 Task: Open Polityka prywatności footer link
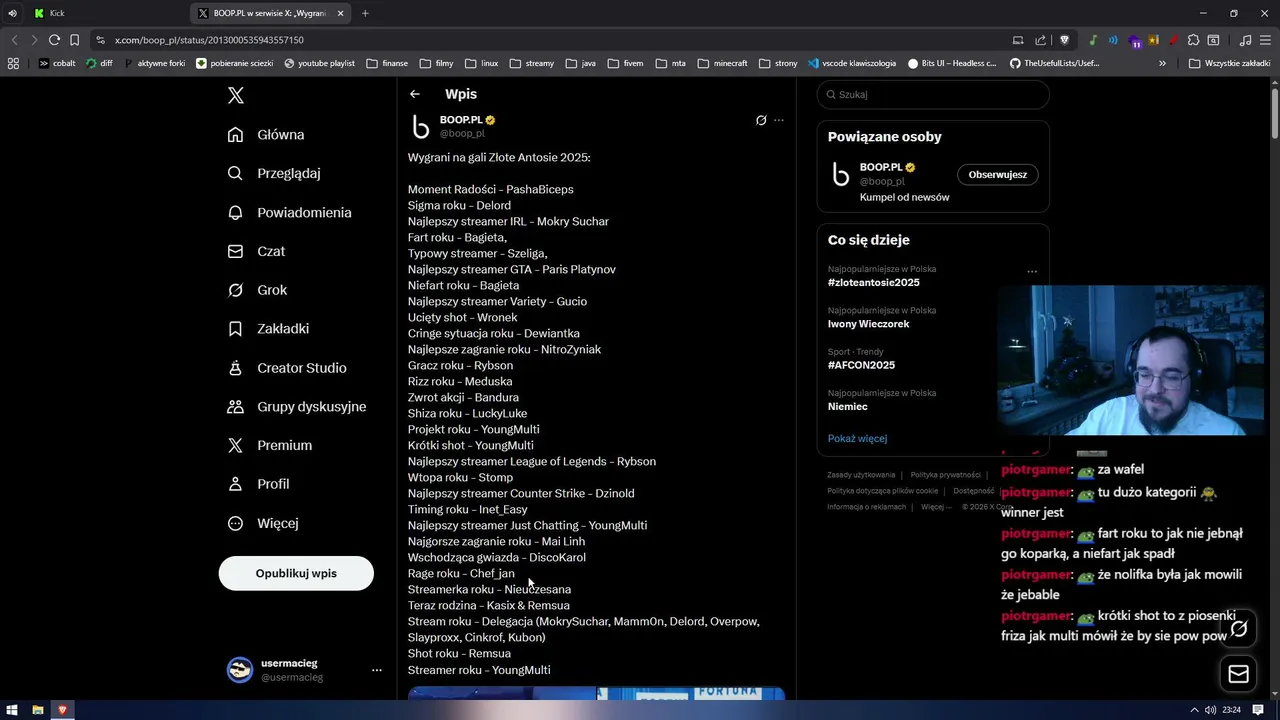945,475
